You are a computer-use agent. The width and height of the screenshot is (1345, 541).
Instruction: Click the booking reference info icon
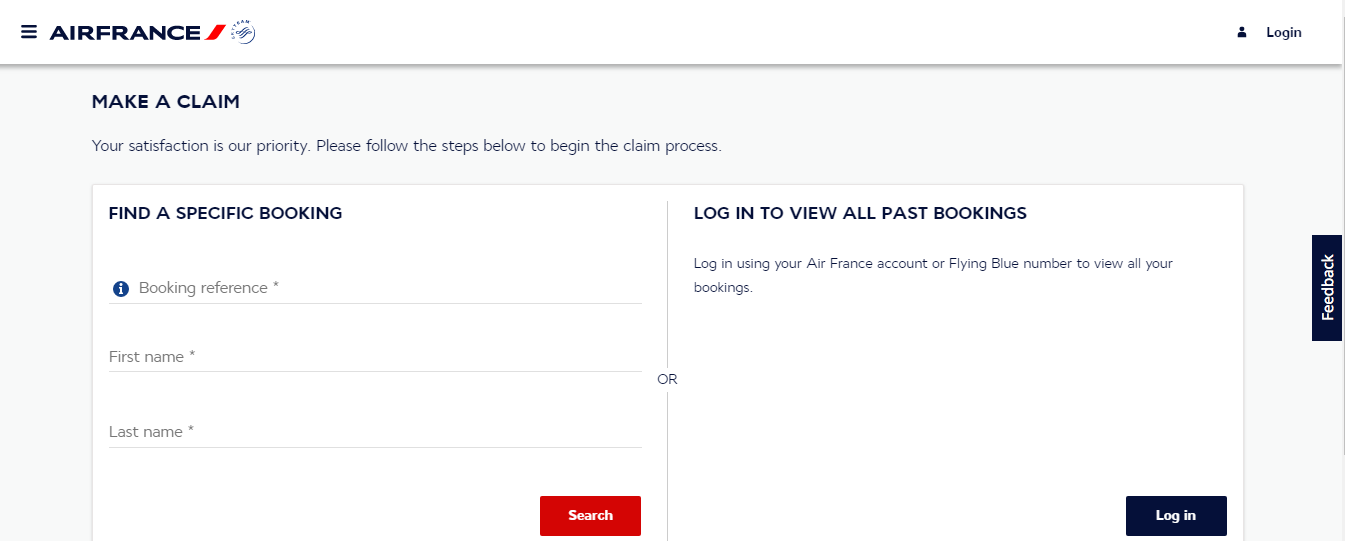click(x=121, y=289)
